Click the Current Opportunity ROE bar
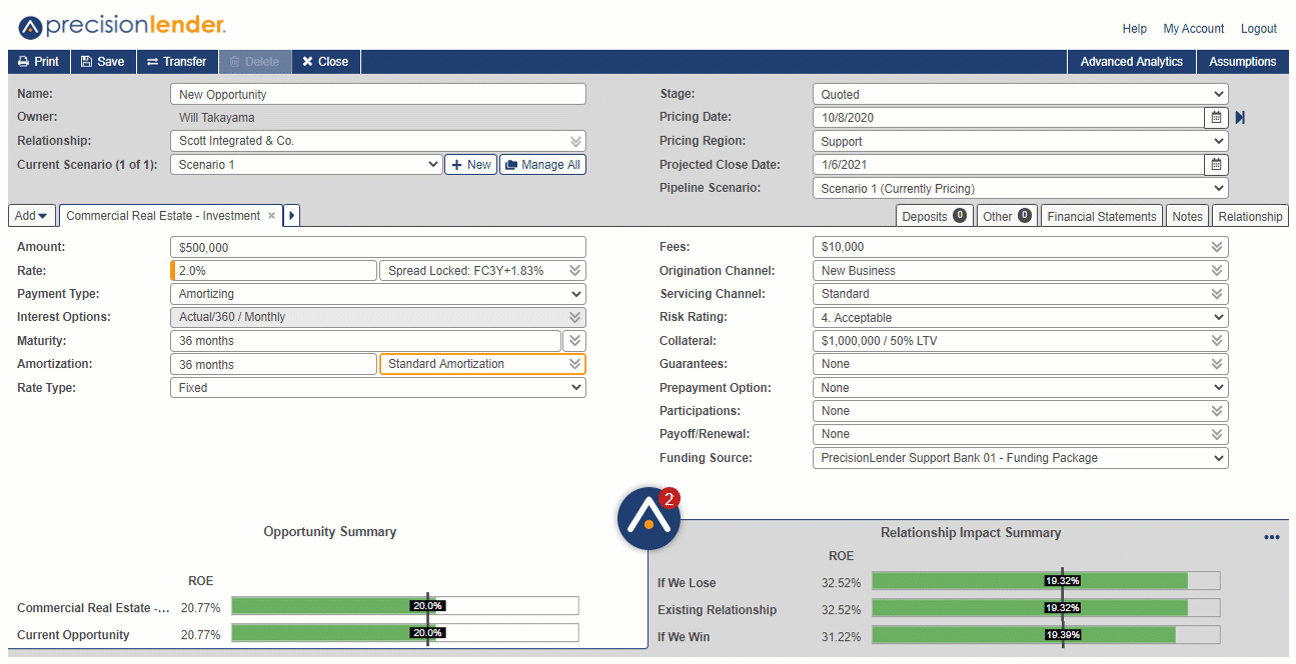1296x664 pixels. pos(405,633)
